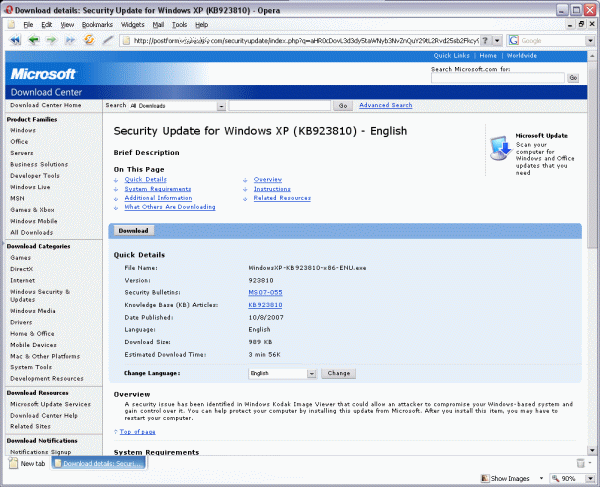Click the vertical scrollbar up arrow
600x487 pixels.
click(592, 56)
